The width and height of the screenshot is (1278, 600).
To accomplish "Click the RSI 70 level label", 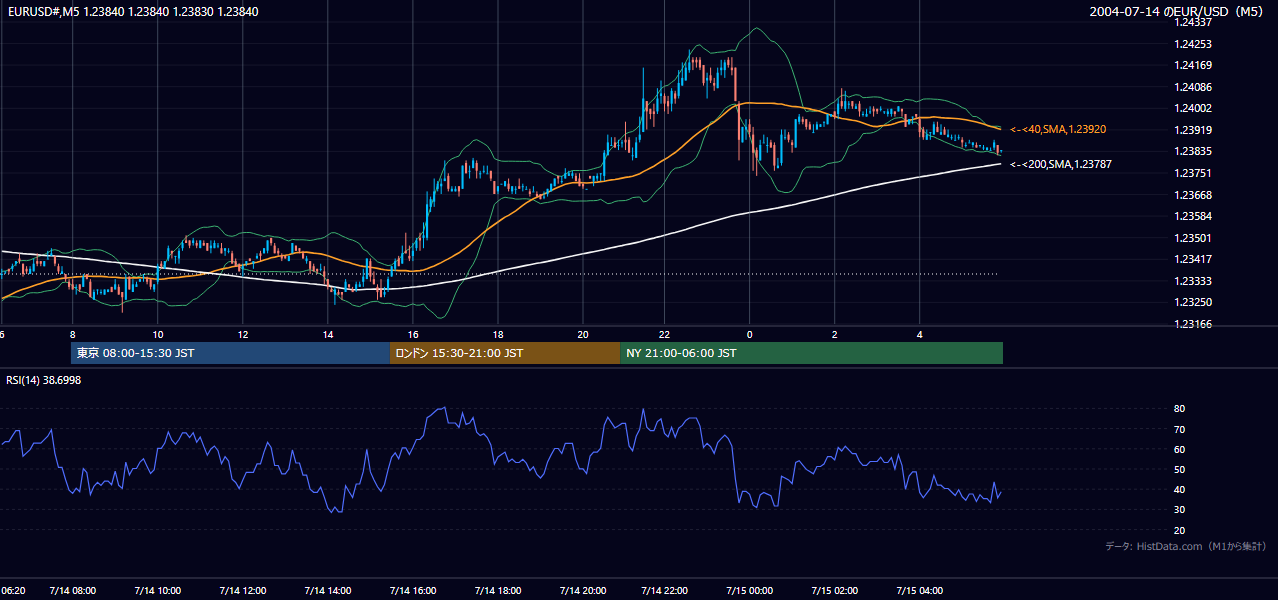I will [1179, 430].
